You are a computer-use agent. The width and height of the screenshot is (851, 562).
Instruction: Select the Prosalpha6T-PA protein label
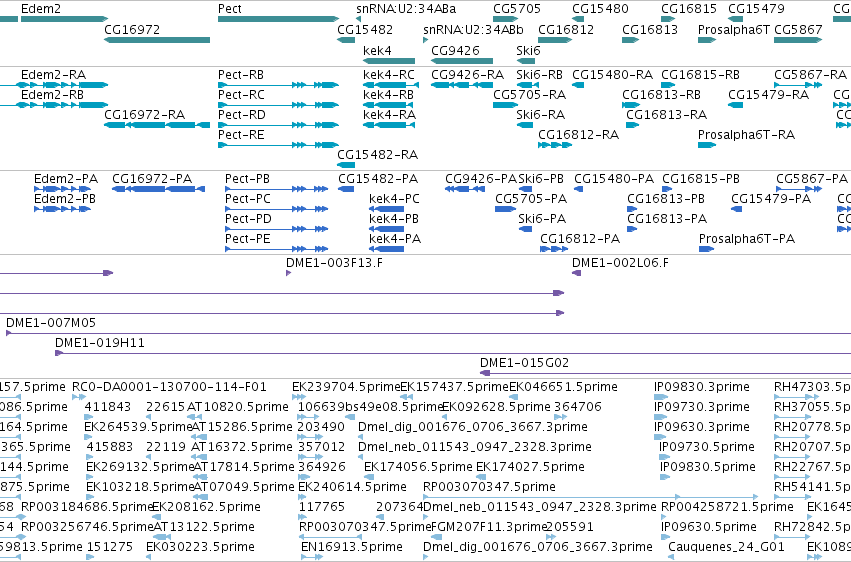747,239
